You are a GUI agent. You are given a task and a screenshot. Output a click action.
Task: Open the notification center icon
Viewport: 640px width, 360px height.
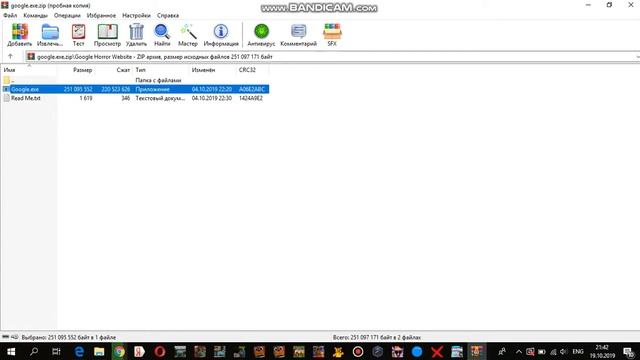click(x=629, y=351)
